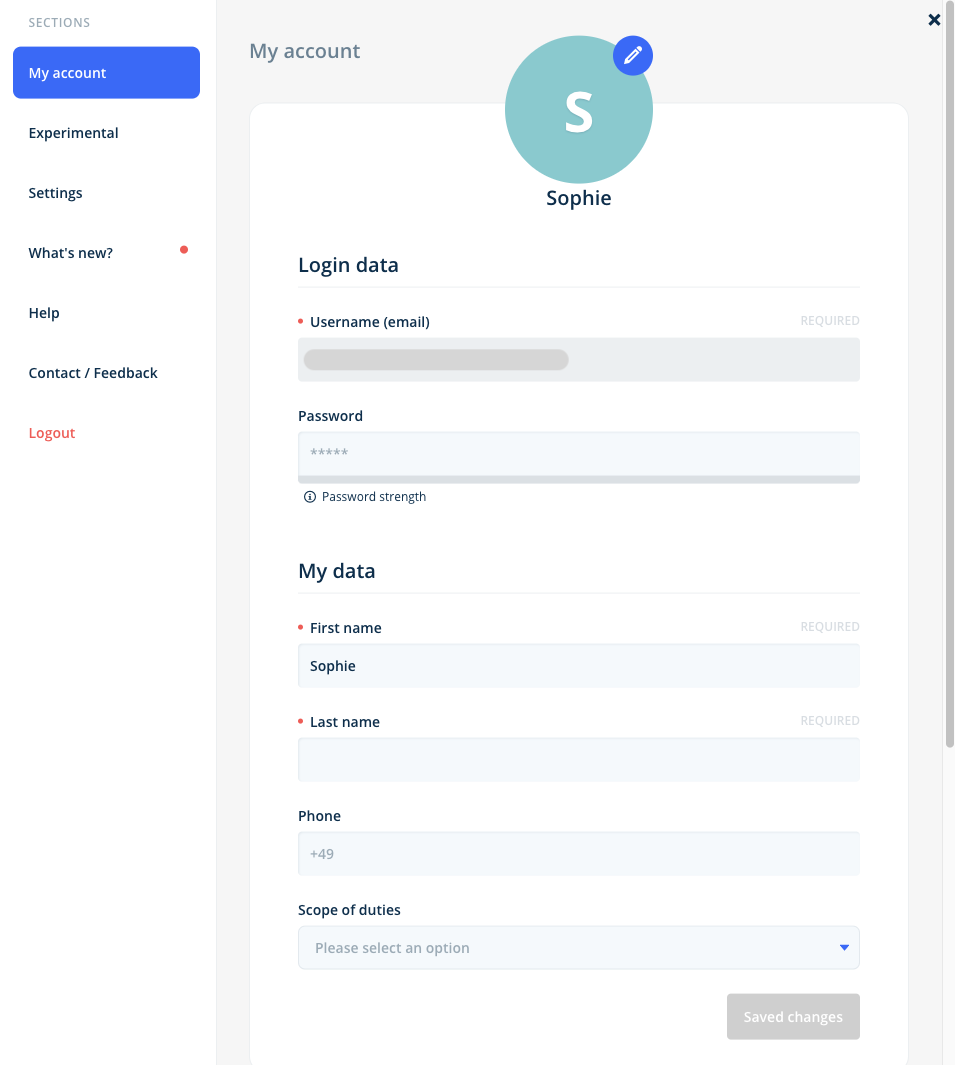Click the My data heading
Screen dimensions: 955x1065
point(337,571)
